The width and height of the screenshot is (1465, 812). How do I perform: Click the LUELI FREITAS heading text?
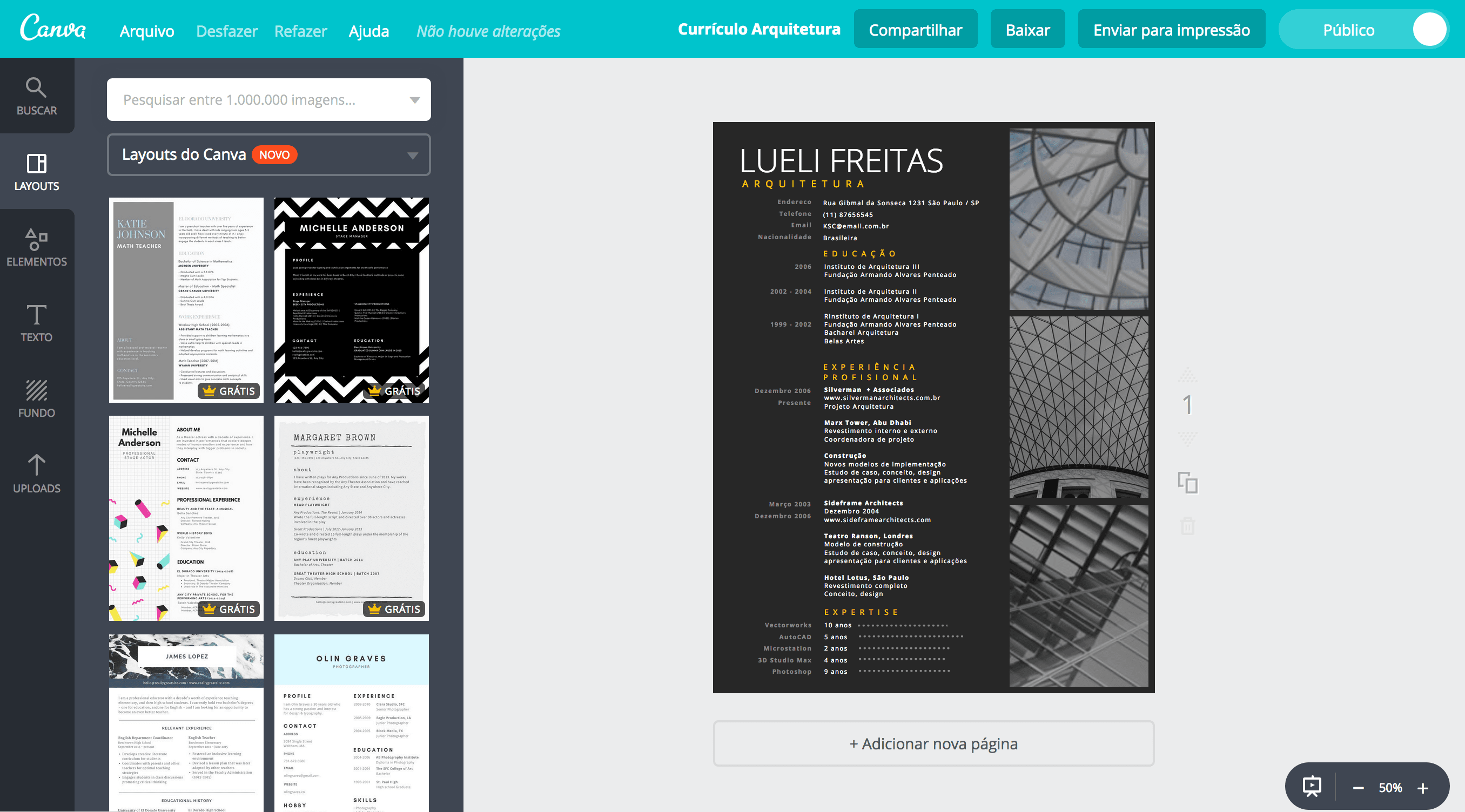point(841,161)
